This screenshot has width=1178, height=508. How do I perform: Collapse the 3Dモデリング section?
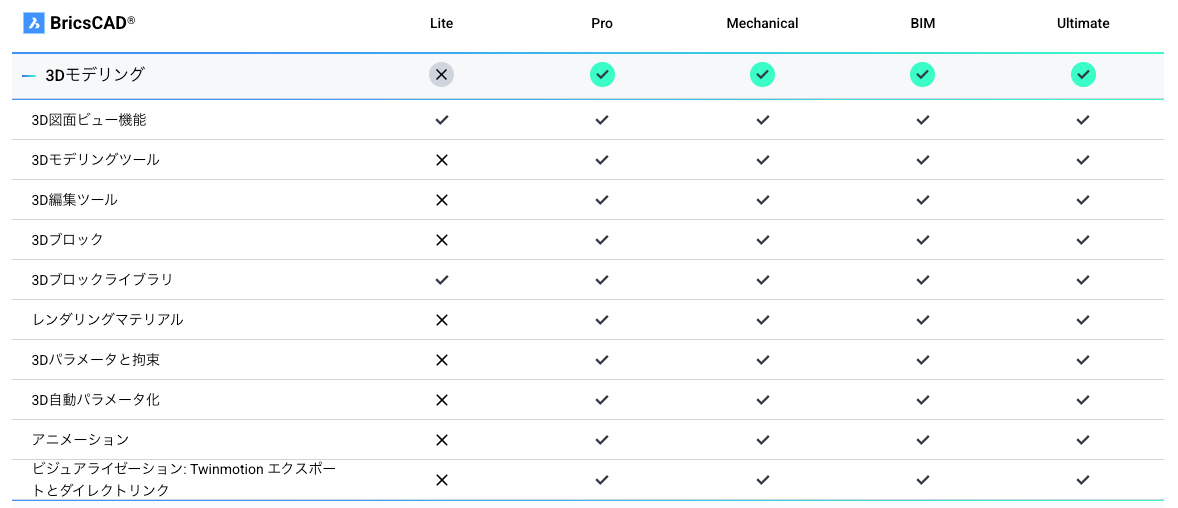pos(29,75)
